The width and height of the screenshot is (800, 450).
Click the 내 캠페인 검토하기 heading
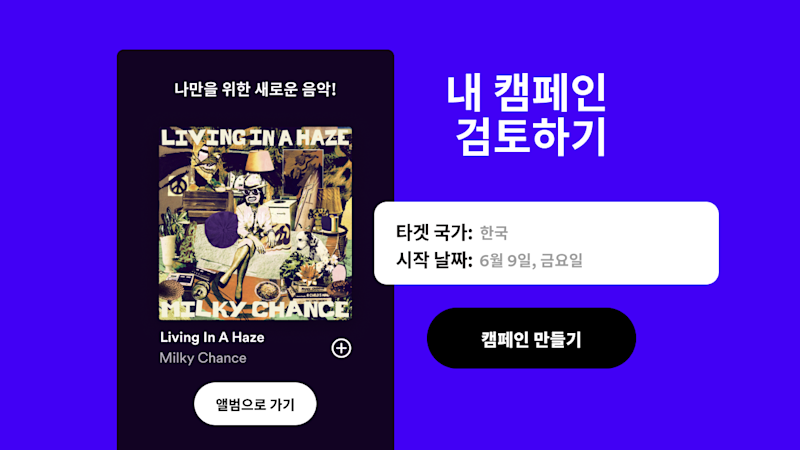pos(527,115)
